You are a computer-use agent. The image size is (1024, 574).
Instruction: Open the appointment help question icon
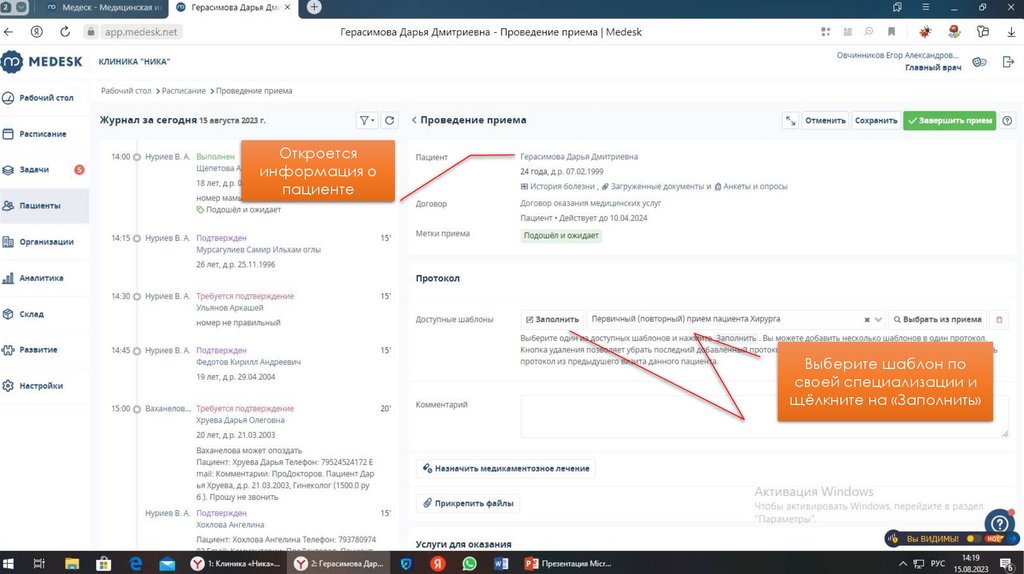click(x=1007, y=120)
